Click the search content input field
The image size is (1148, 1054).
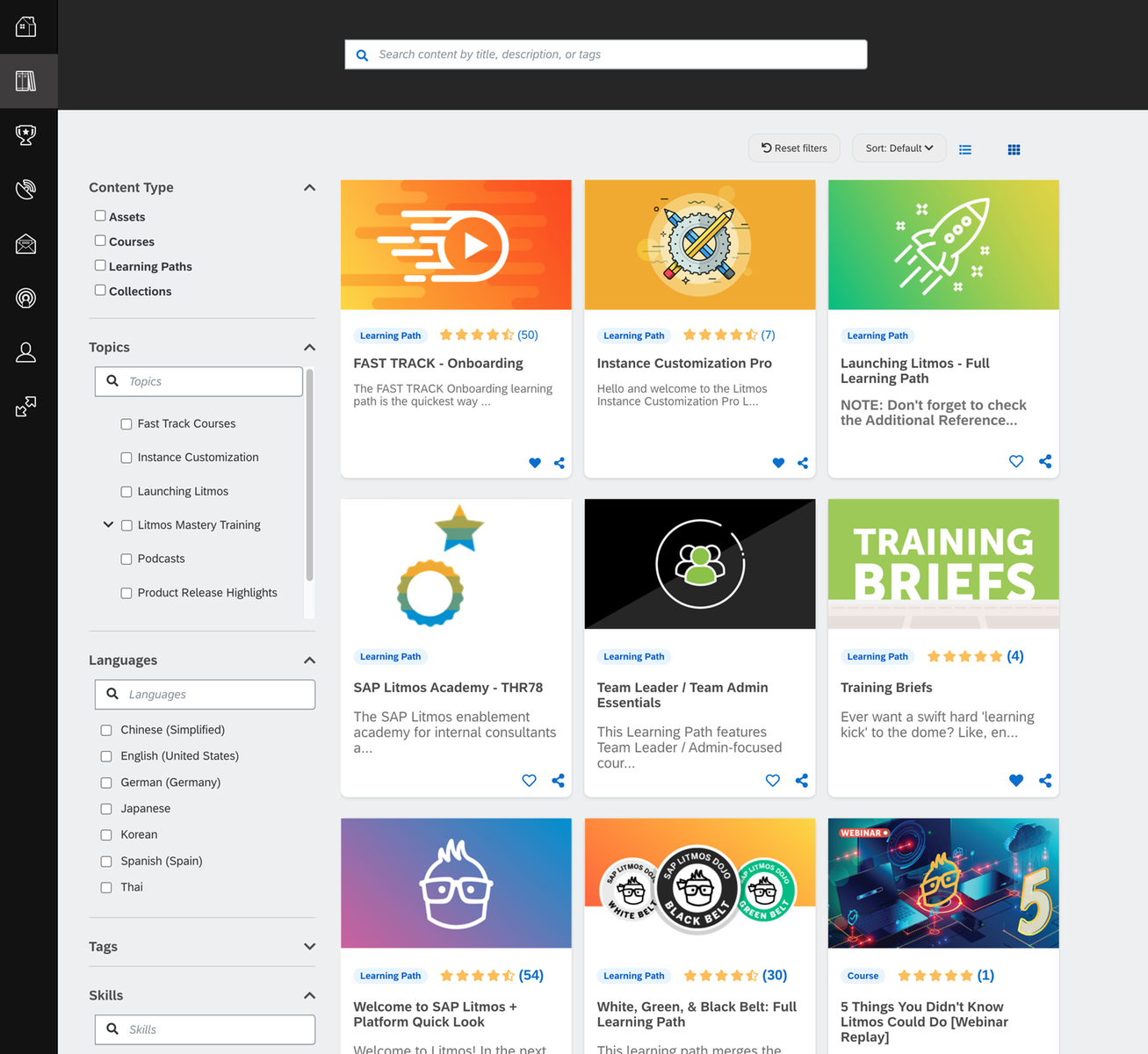605,54
